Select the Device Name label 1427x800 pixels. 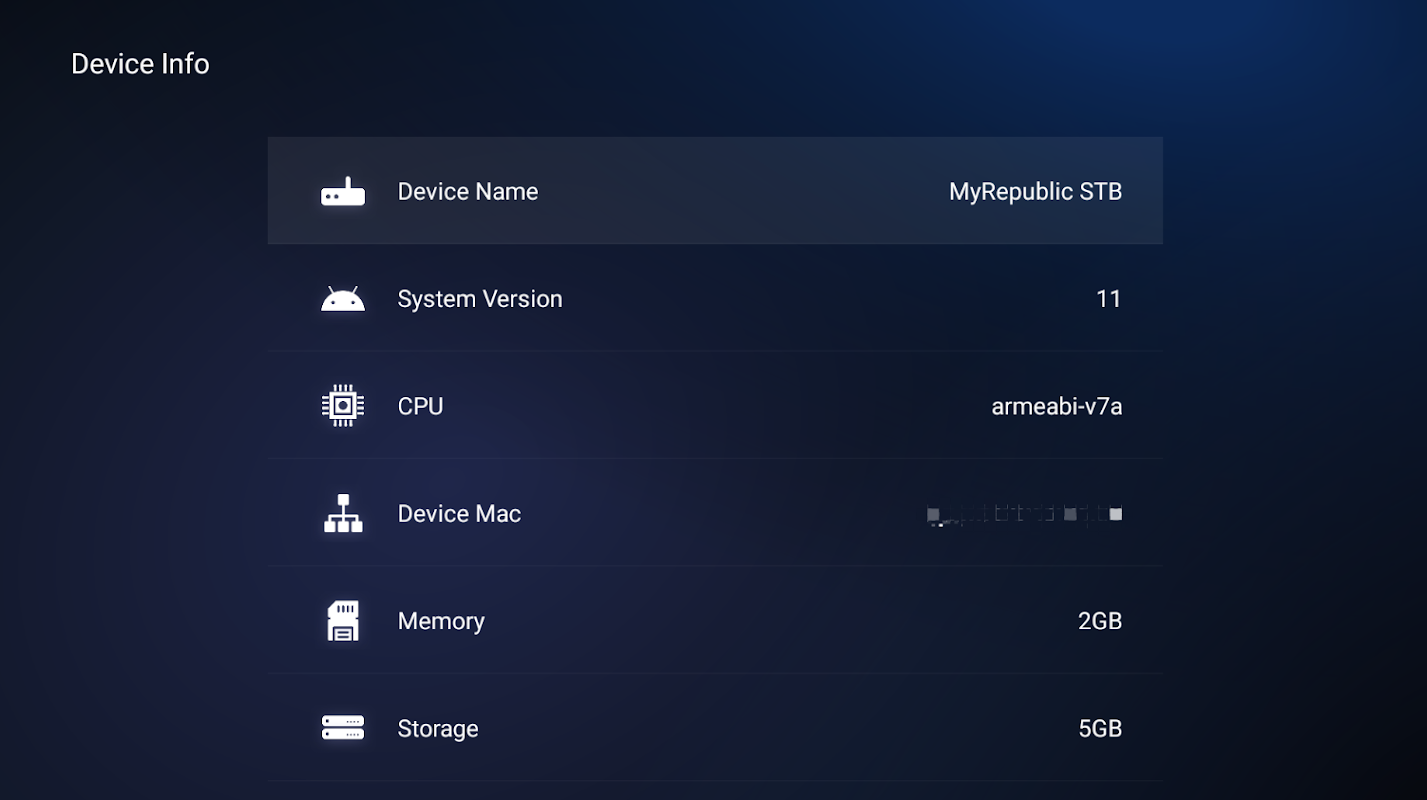[x=468, y=191]
